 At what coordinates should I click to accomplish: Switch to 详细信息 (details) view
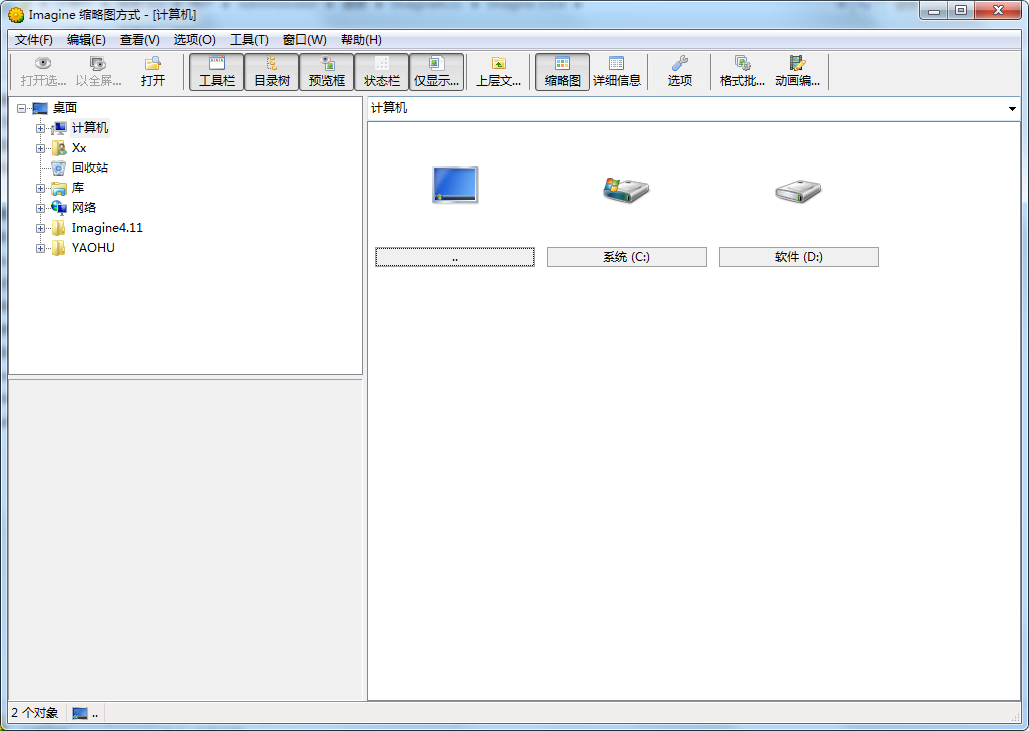click(617, 71)
